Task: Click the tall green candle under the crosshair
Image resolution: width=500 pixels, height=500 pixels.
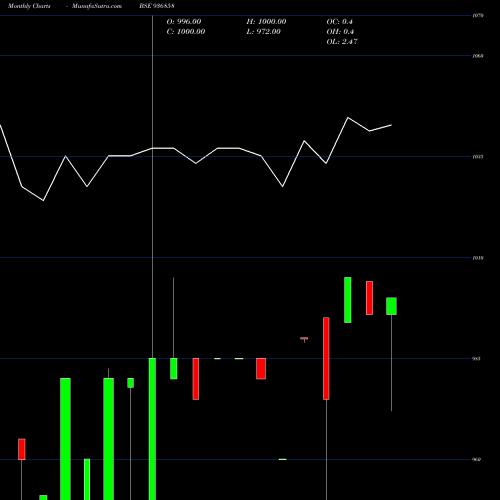Action: 152,429
